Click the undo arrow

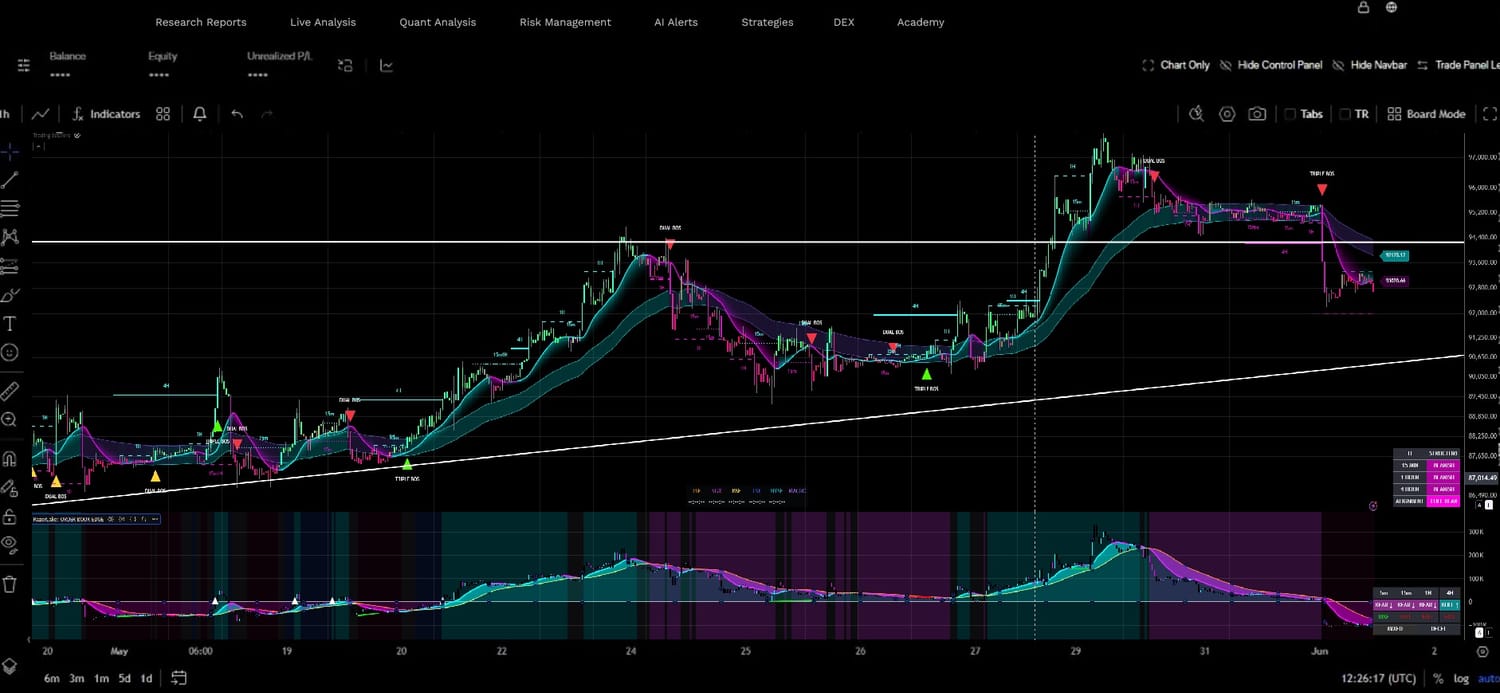click(x=237, y=114)
